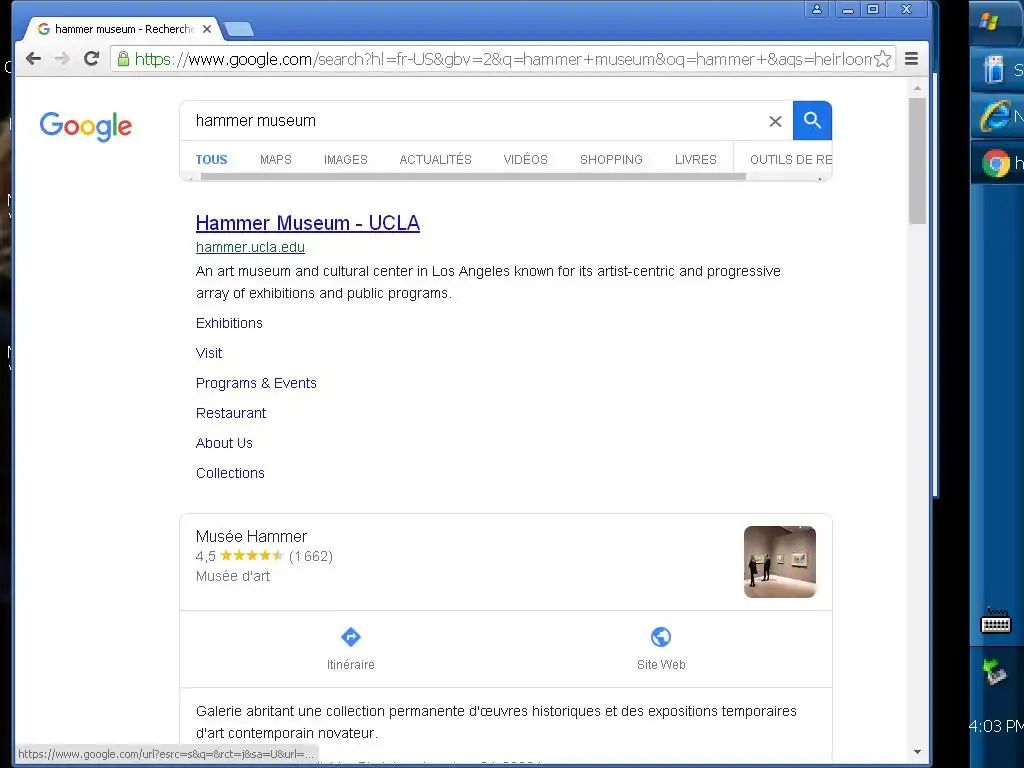Submit search with the blue magnifier button
Image resolution: width=1024 pixels, height=768 pixels.
(x=812, y=120)
